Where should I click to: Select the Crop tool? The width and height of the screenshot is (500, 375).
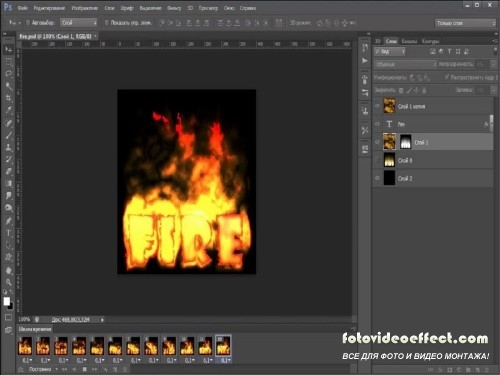coord(9,98)
